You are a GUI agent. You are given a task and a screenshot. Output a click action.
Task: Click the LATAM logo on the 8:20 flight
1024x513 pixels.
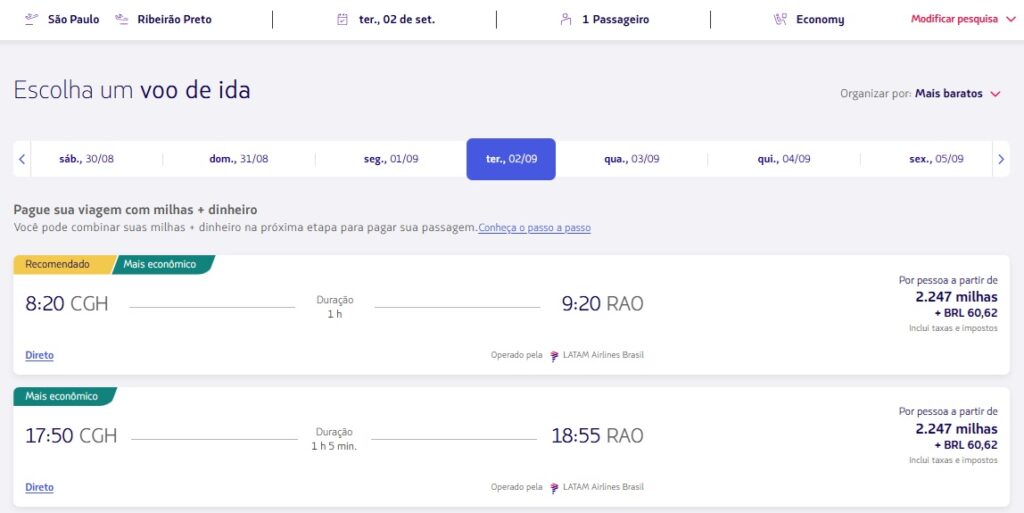click(x=554, y=356)
